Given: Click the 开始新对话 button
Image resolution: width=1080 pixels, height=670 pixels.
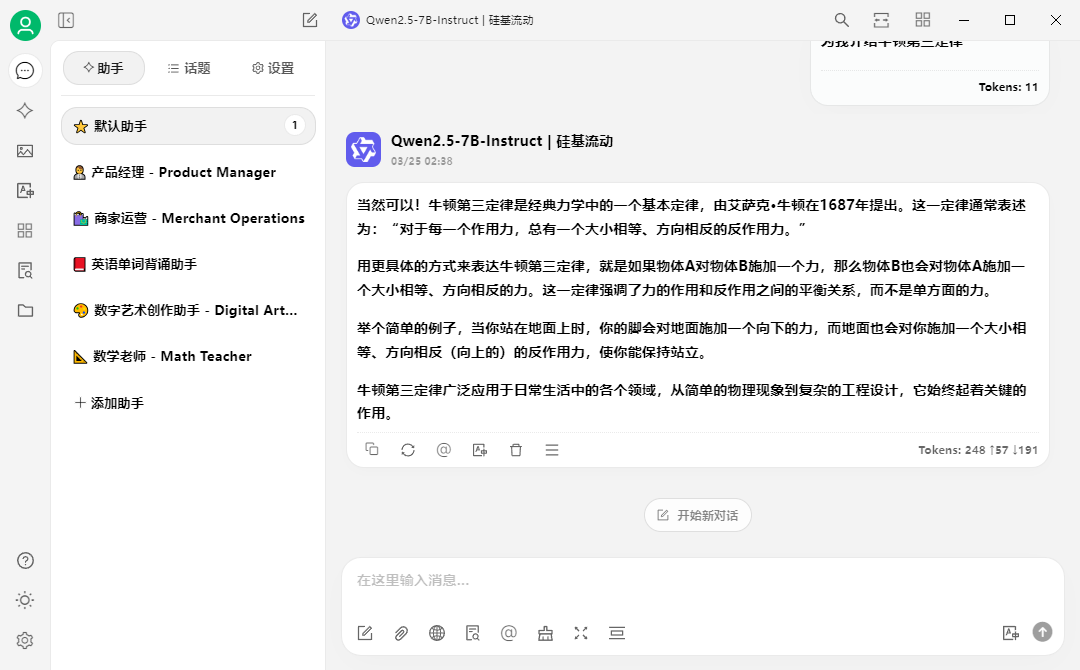Looking at the screenshot, I should click(x=697, y=515).
